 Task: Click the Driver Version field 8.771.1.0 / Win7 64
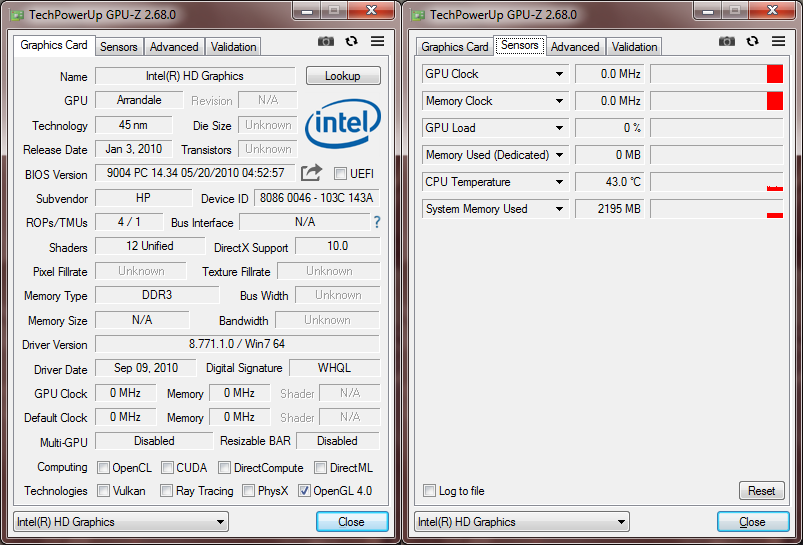(x=237, y=344)
